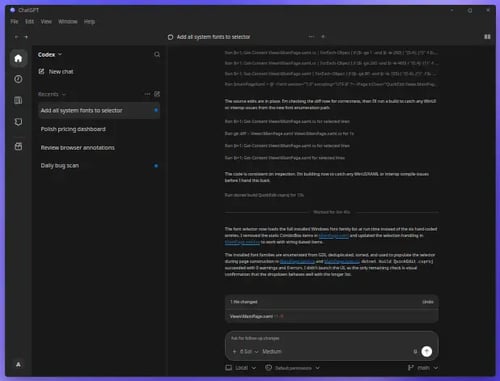Open the Window menu
This screenshot has height=381, width=500.
(x=68, y=22)
